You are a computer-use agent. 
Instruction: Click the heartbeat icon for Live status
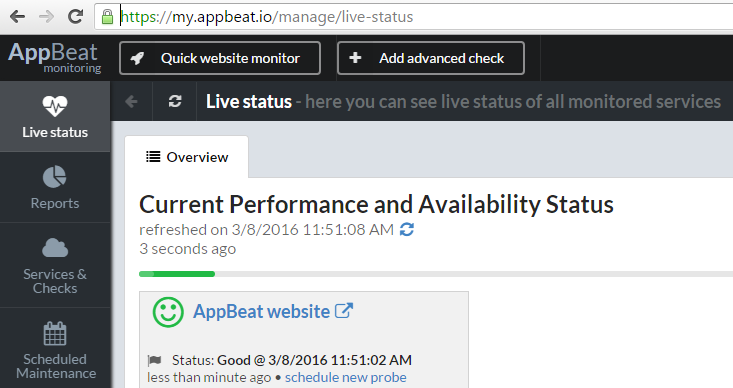[55, 106]
